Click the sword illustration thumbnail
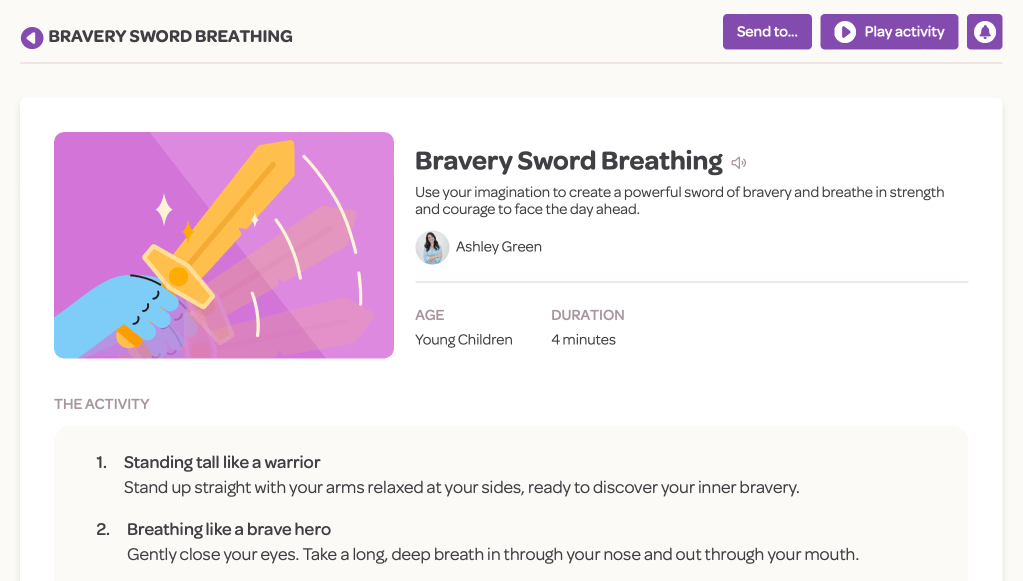Viewport: 1023px width, 581px height. coord(224,245)
